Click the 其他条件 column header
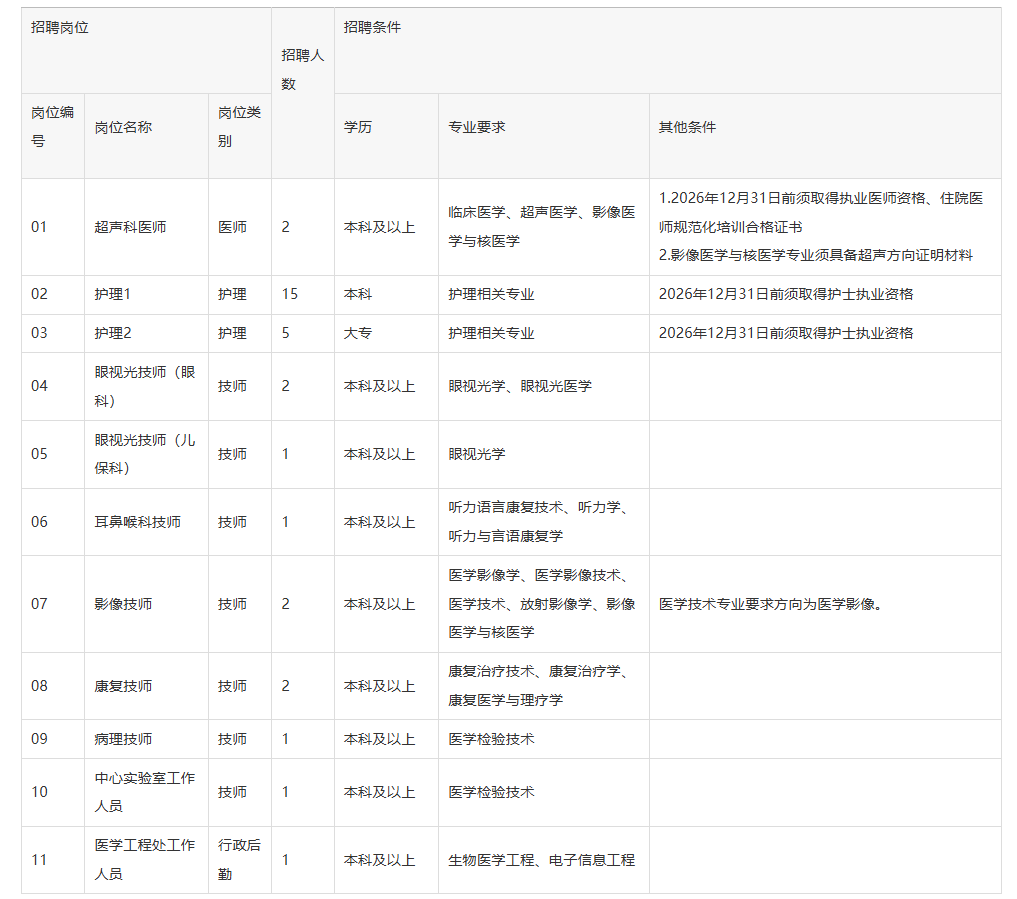 click(687, 128)
